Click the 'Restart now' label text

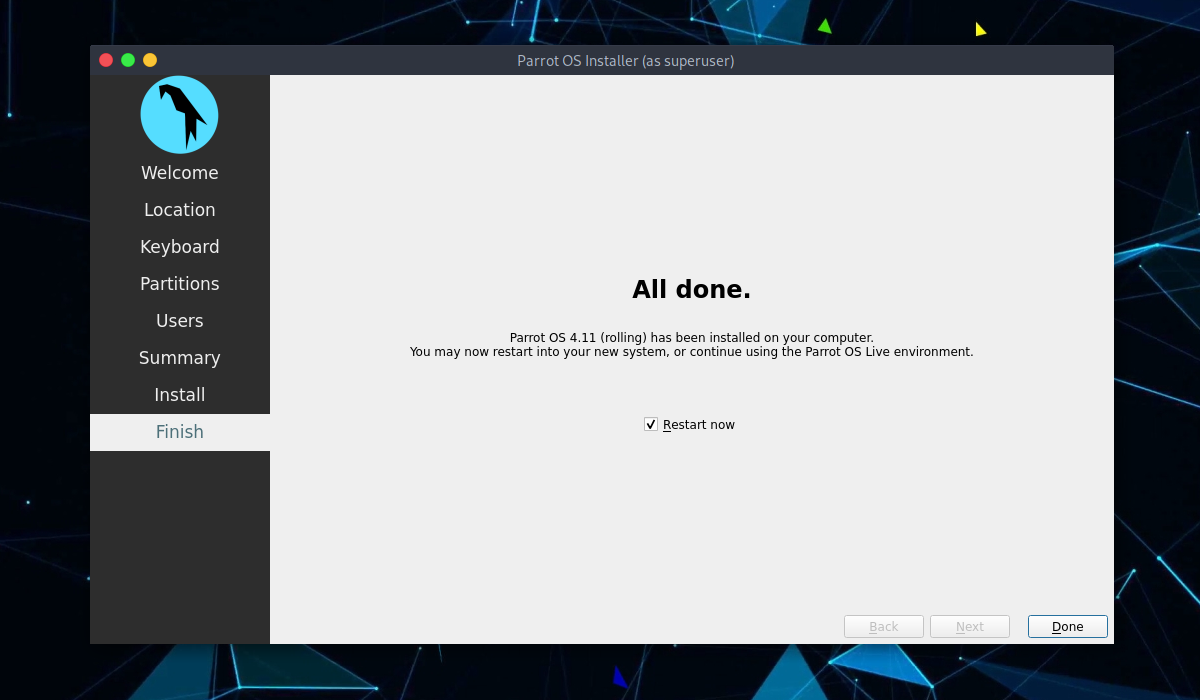(699, 425)
